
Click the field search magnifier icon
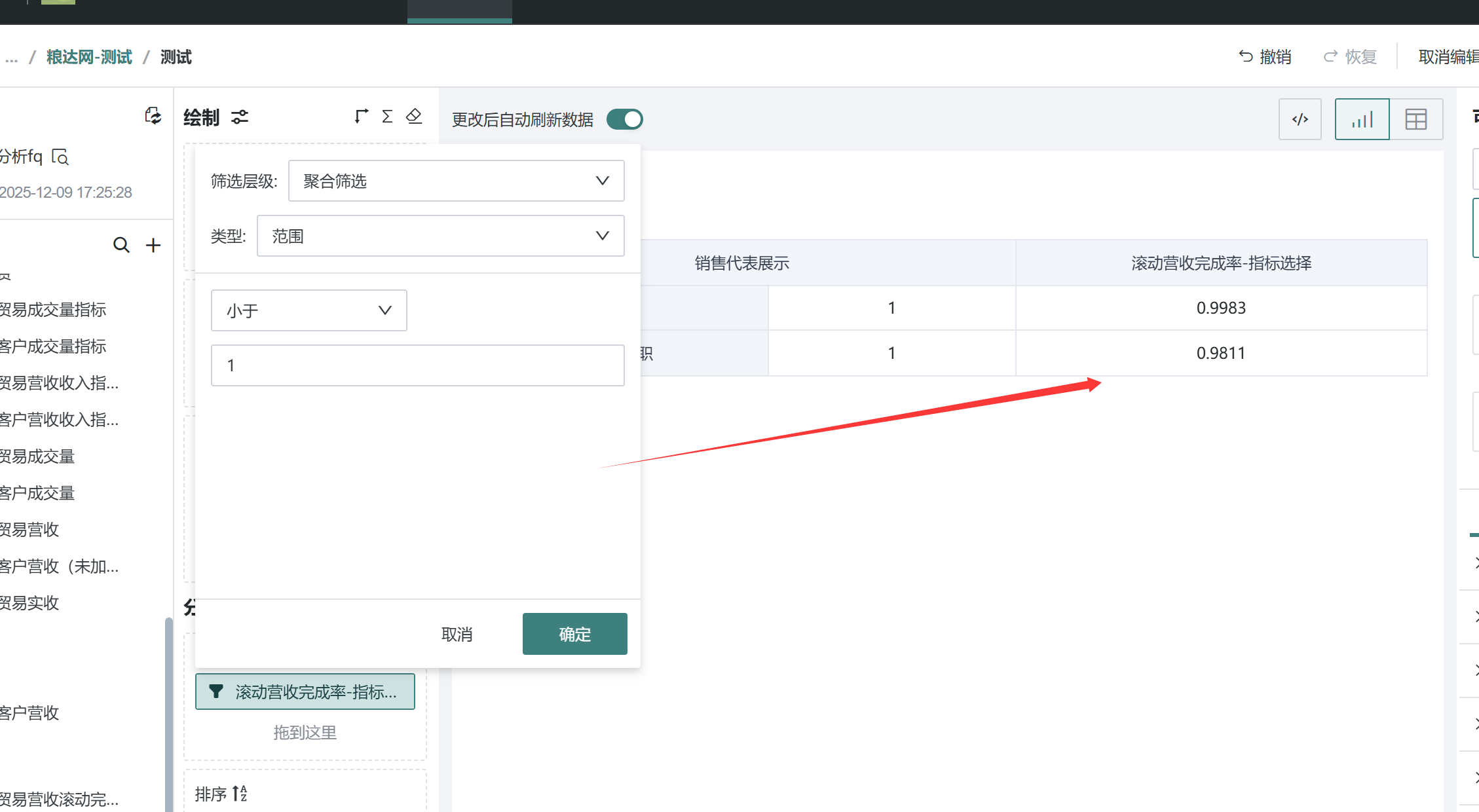click(x=121, y=245)
